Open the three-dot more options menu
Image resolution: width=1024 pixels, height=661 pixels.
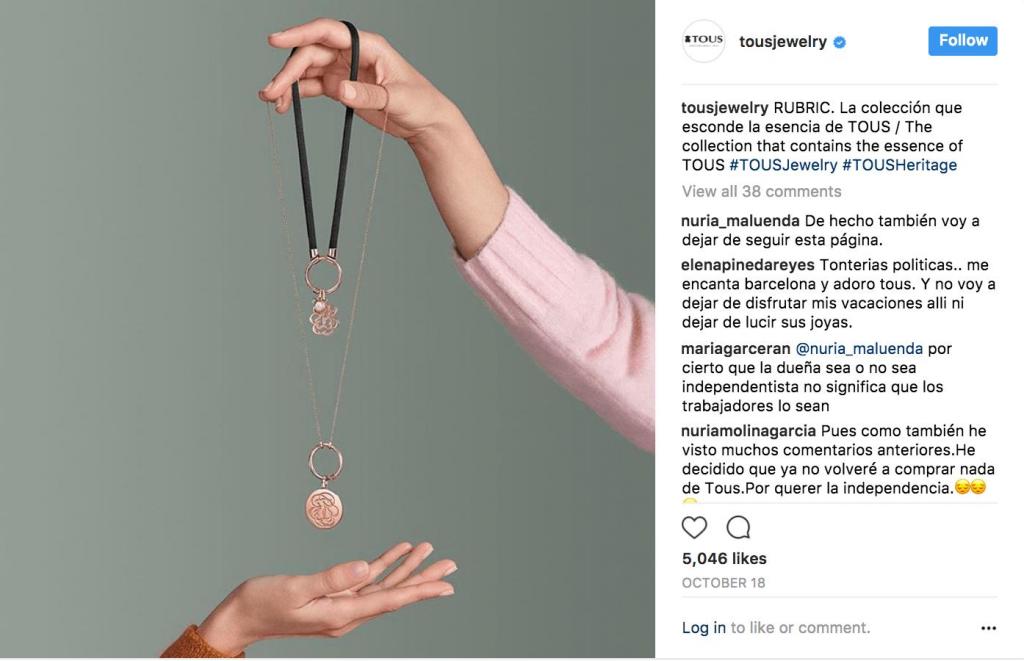tap(989, 628)
